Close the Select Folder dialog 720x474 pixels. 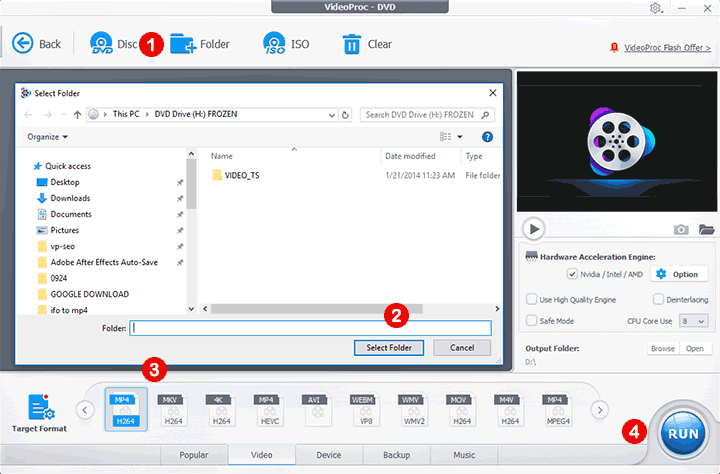pos(493,93)
